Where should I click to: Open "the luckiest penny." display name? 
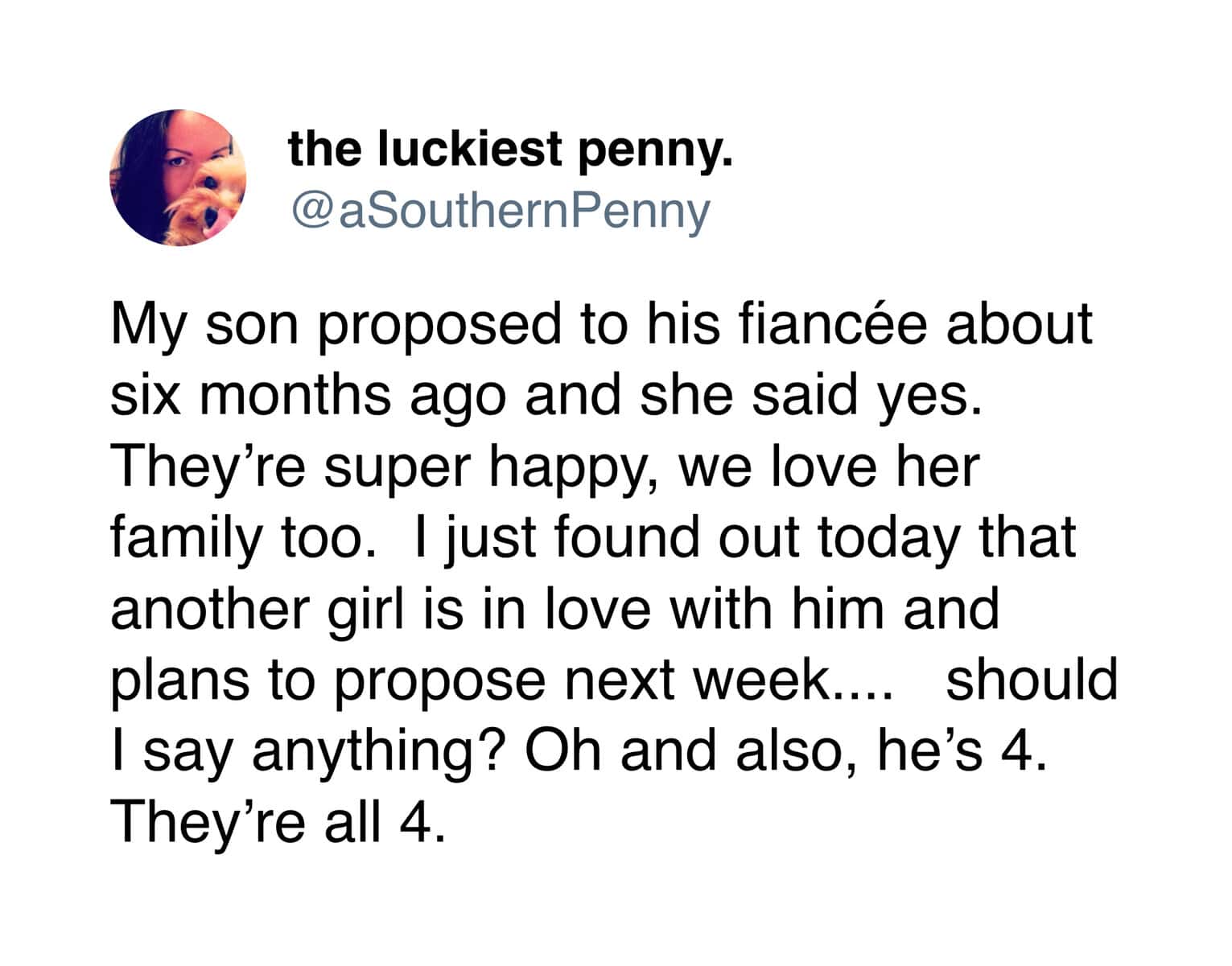(x=510, y=150)
